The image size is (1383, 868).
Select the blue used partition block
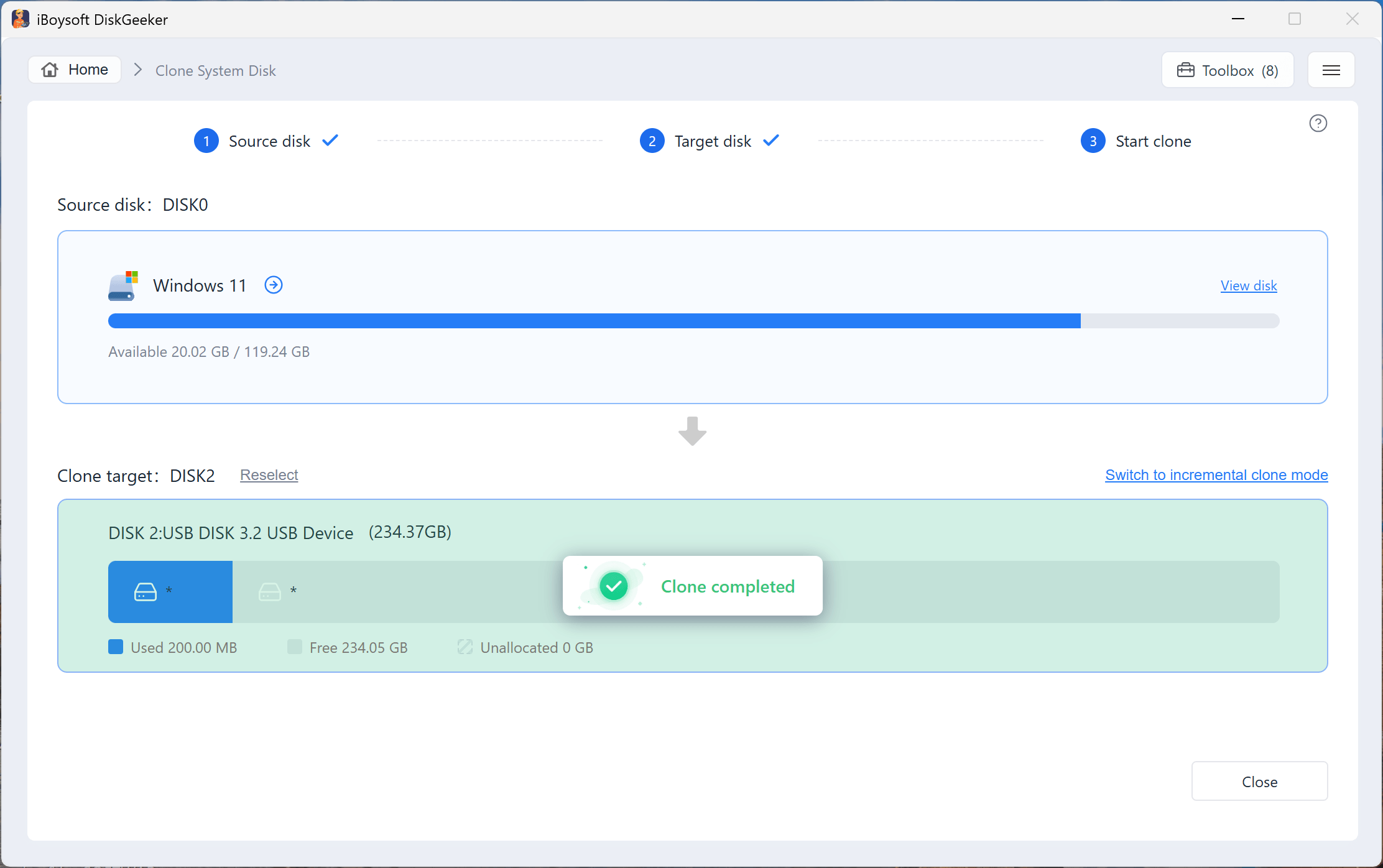click(170, 592)
